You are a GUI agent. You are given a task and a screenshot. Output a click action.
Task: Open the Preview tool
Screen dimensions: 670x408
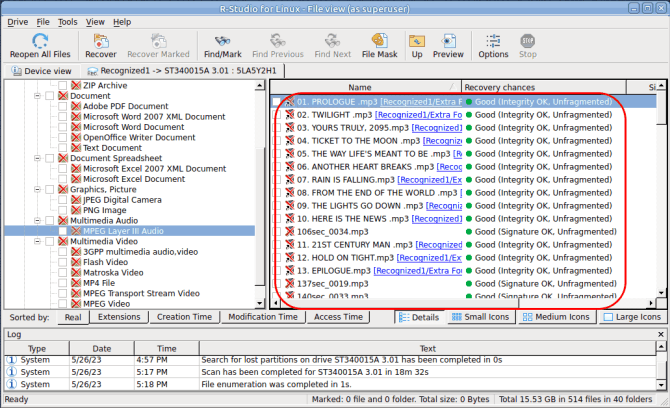(x=448, y=41)
